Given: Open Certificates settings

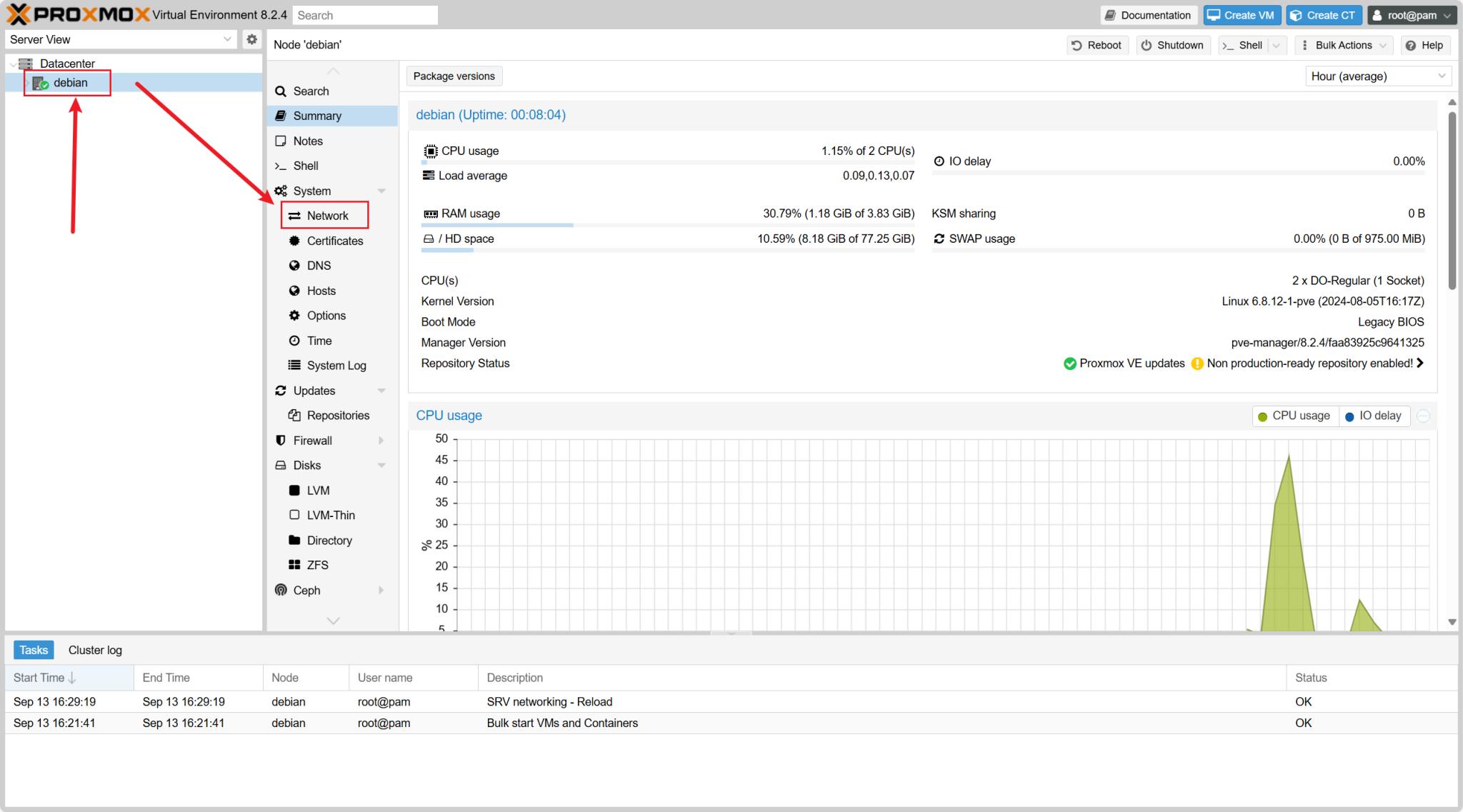Looking at the screenshot, I should (334, 241).
